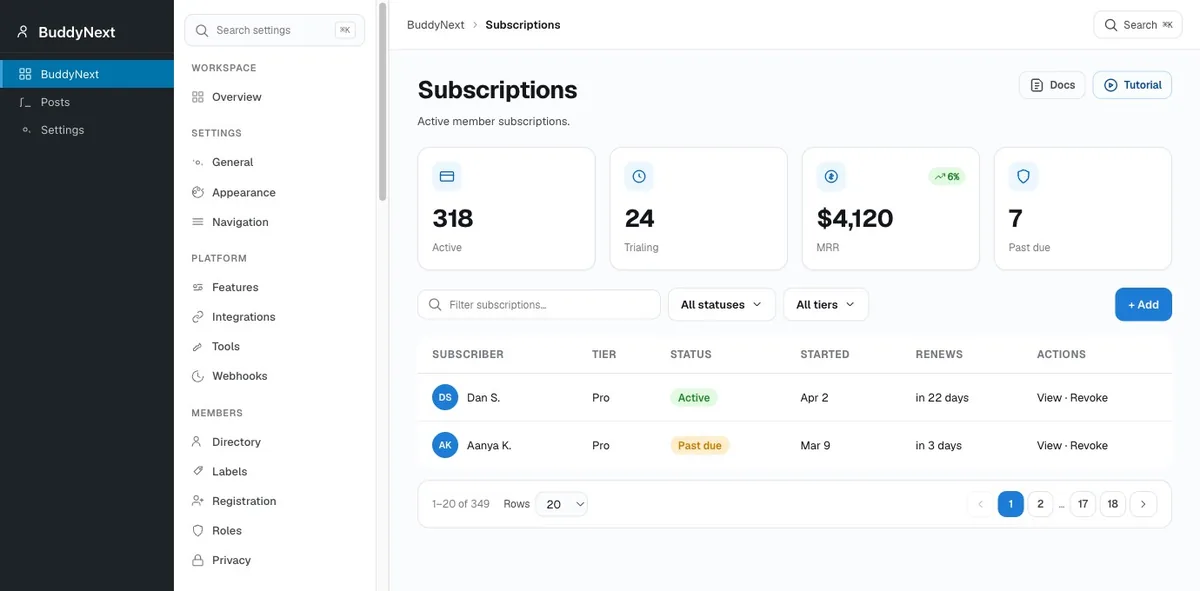The image size is (1200, 591).
Task: Click subscriber name Dan S.
Action: [483, 398]
